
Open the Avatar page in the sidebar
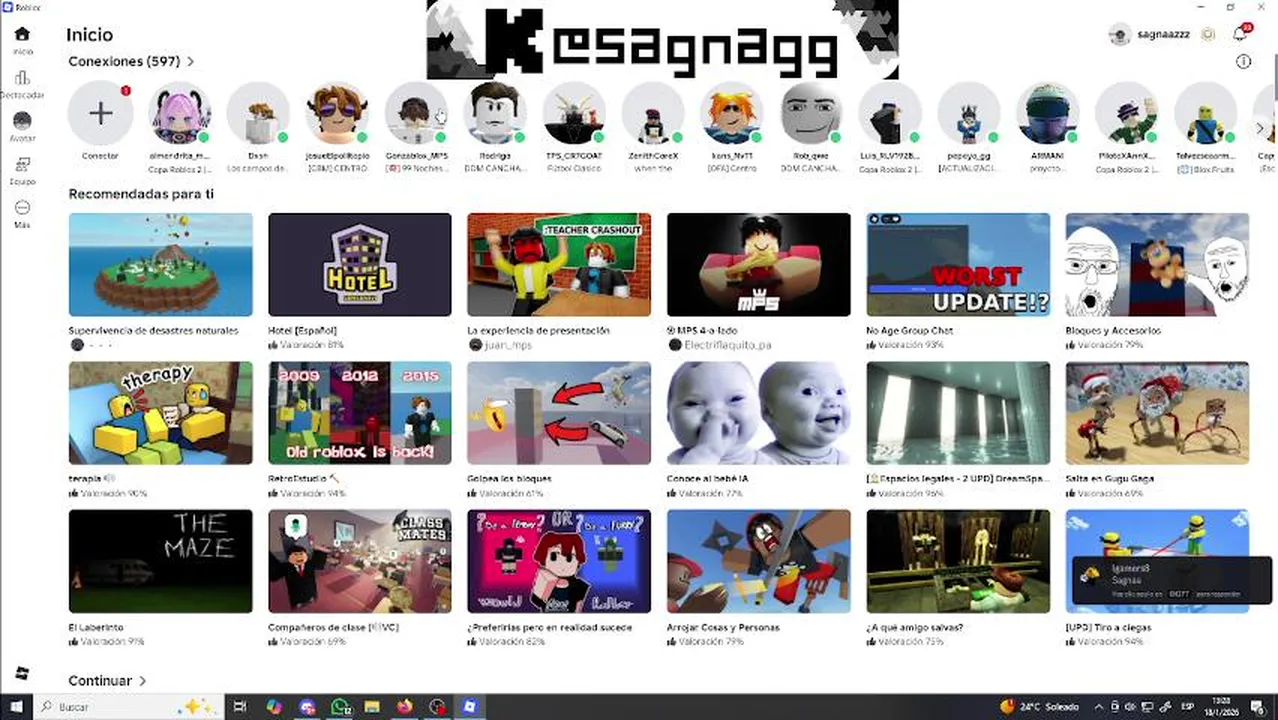[22, 127]
